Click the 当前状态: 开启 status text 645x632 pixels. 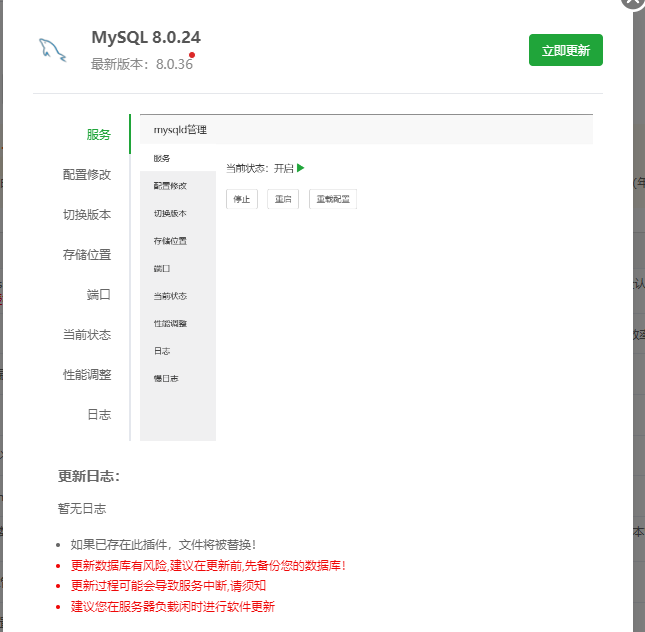[260, 168]
